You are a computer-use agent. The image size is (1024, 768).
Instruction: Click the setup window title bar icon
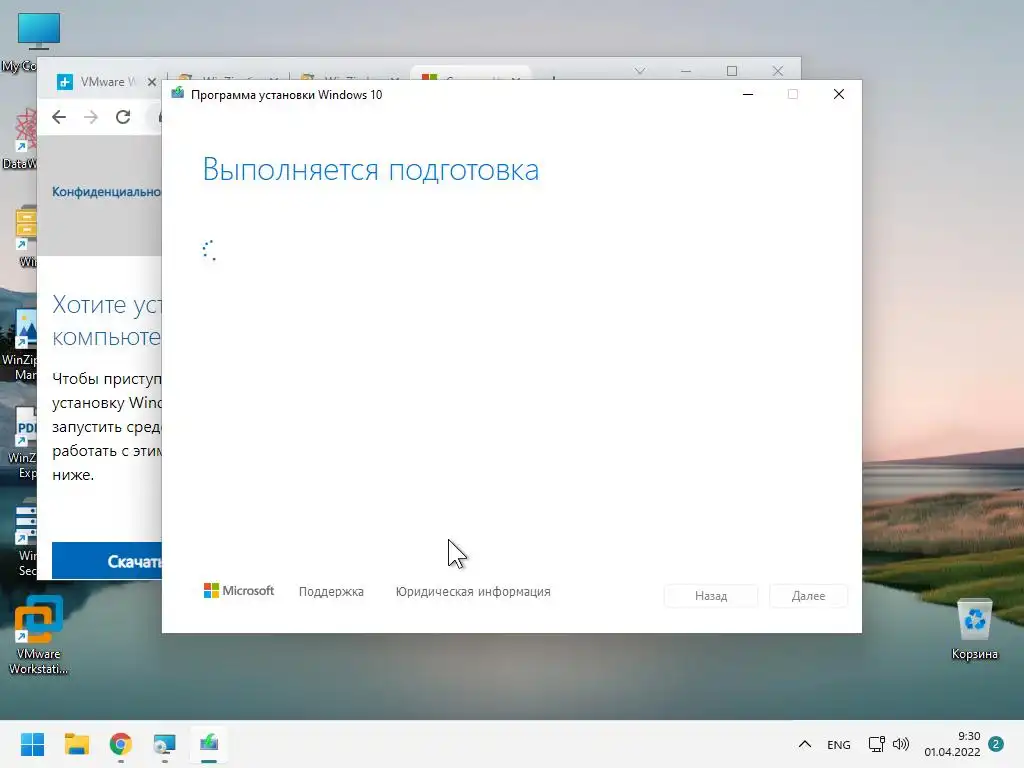[x=178, y=94]
